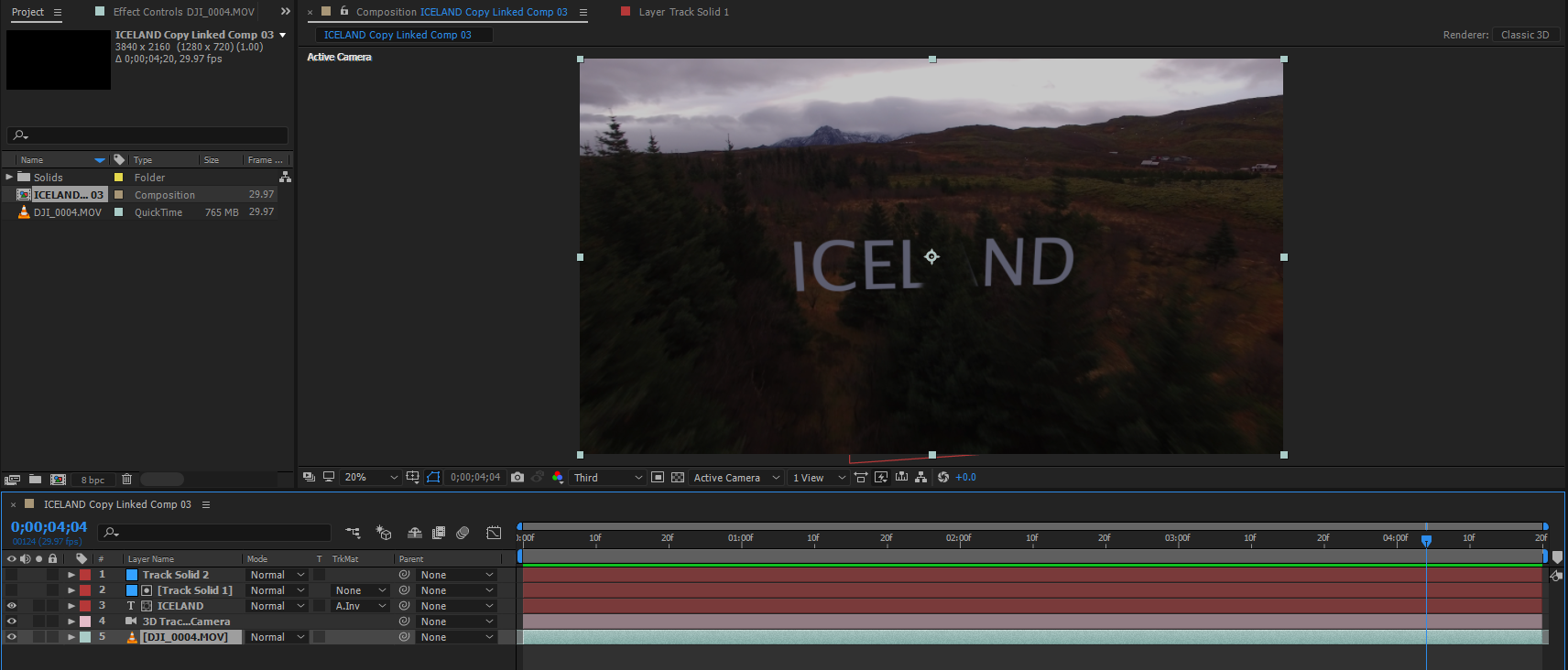Click the viewer preview time 0;00;04;04

coord(475,477)
